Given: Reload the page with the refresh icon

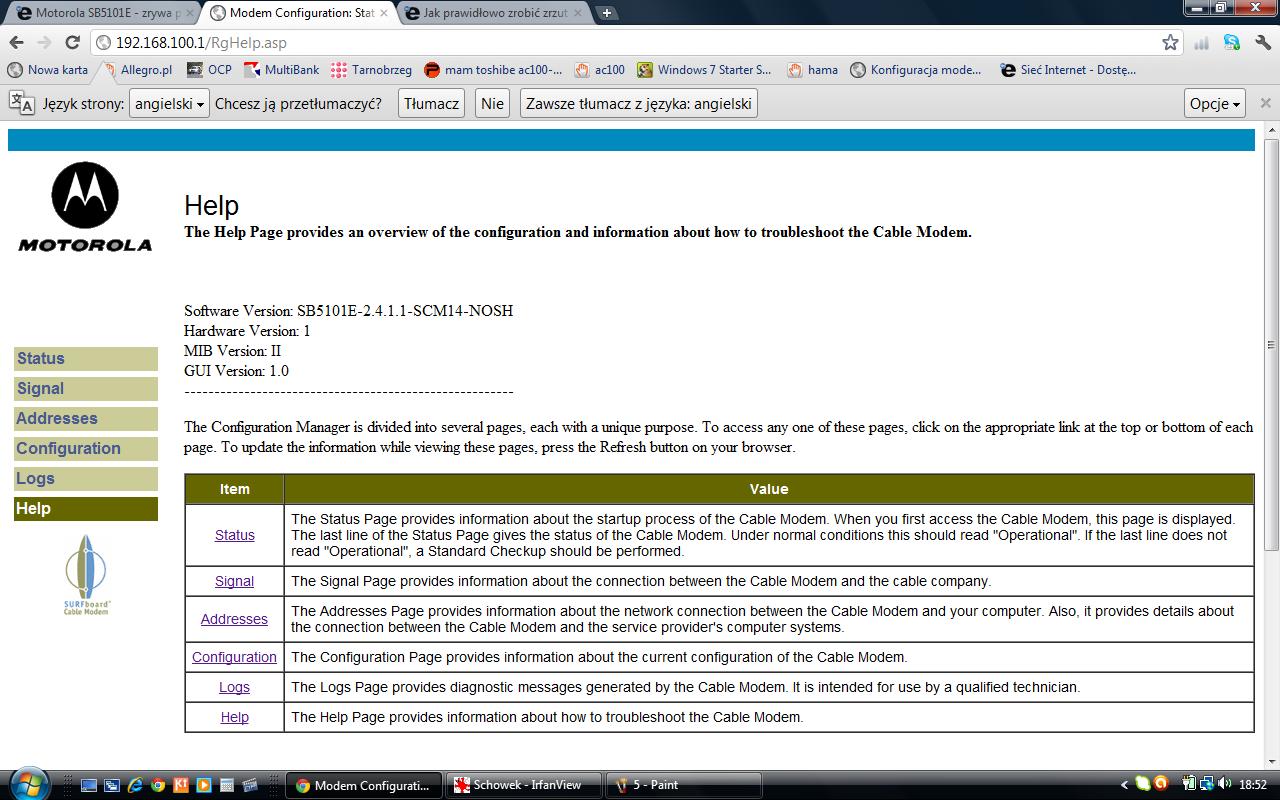Looking at the screenshot, I should pos(72,42).
